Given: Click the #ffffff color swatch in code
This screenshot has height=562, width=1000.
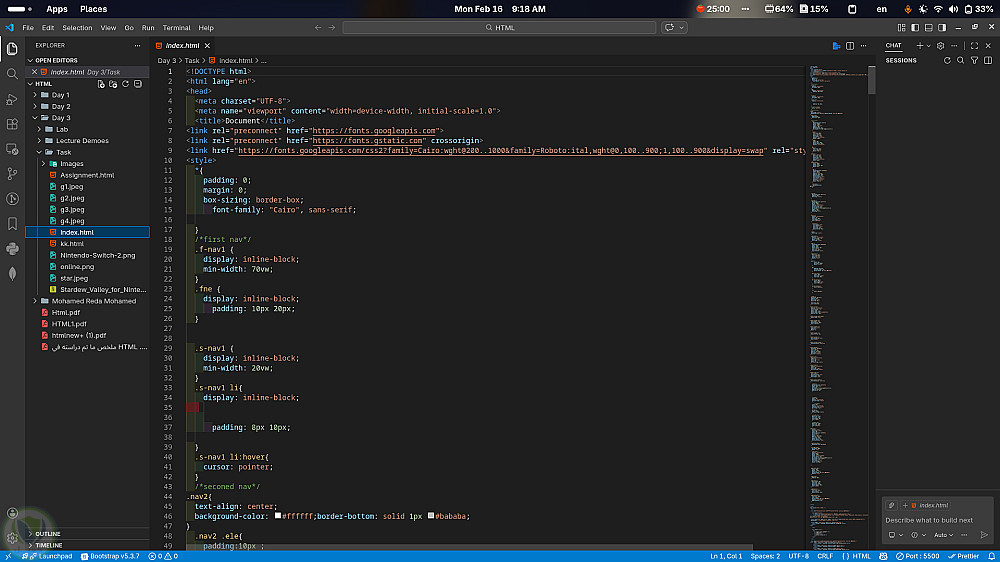Looking at the screenshot, I should tap(279, 516).
